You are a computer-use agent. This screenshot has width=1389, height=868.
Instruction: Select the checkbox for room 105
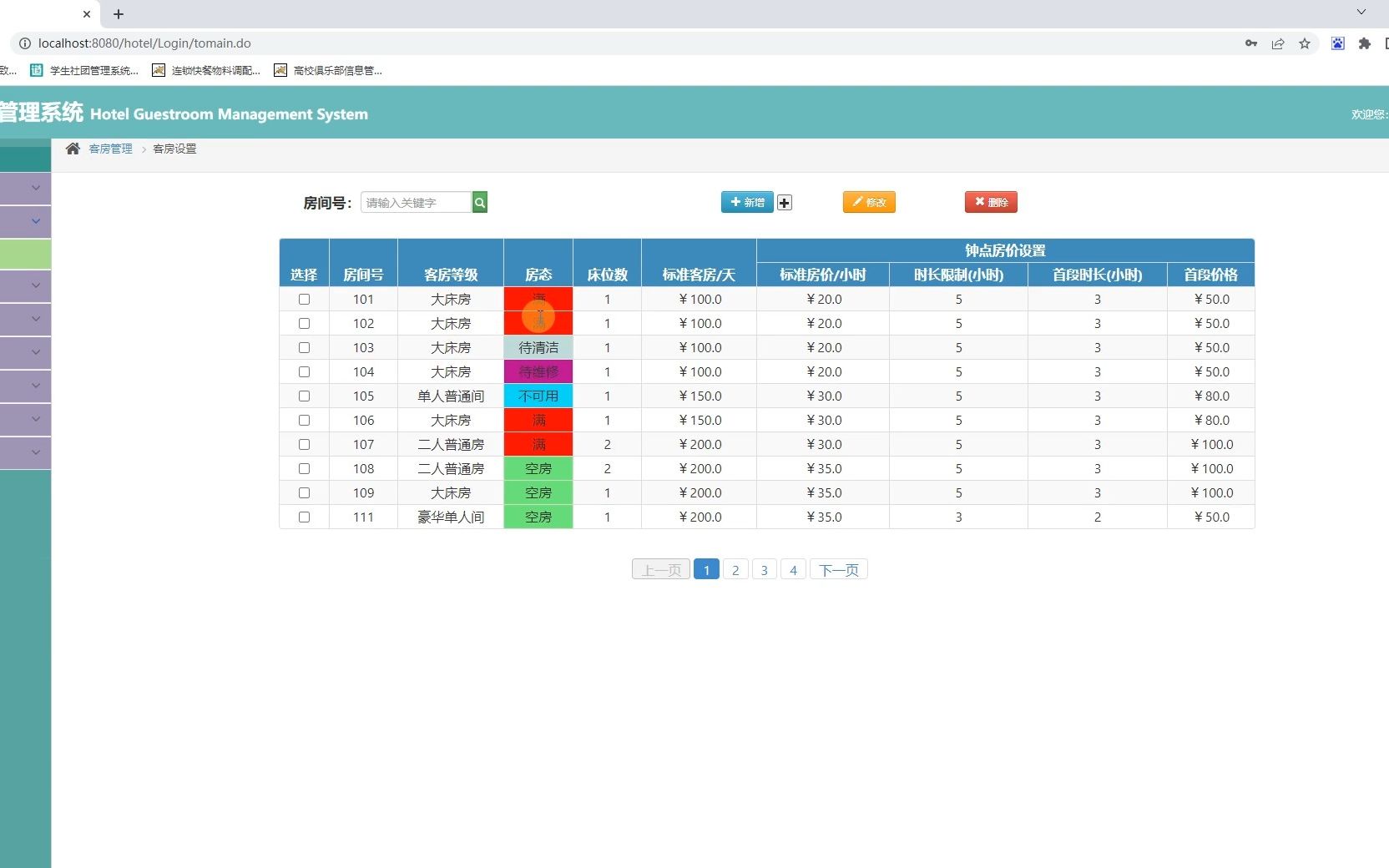point(304,396)
